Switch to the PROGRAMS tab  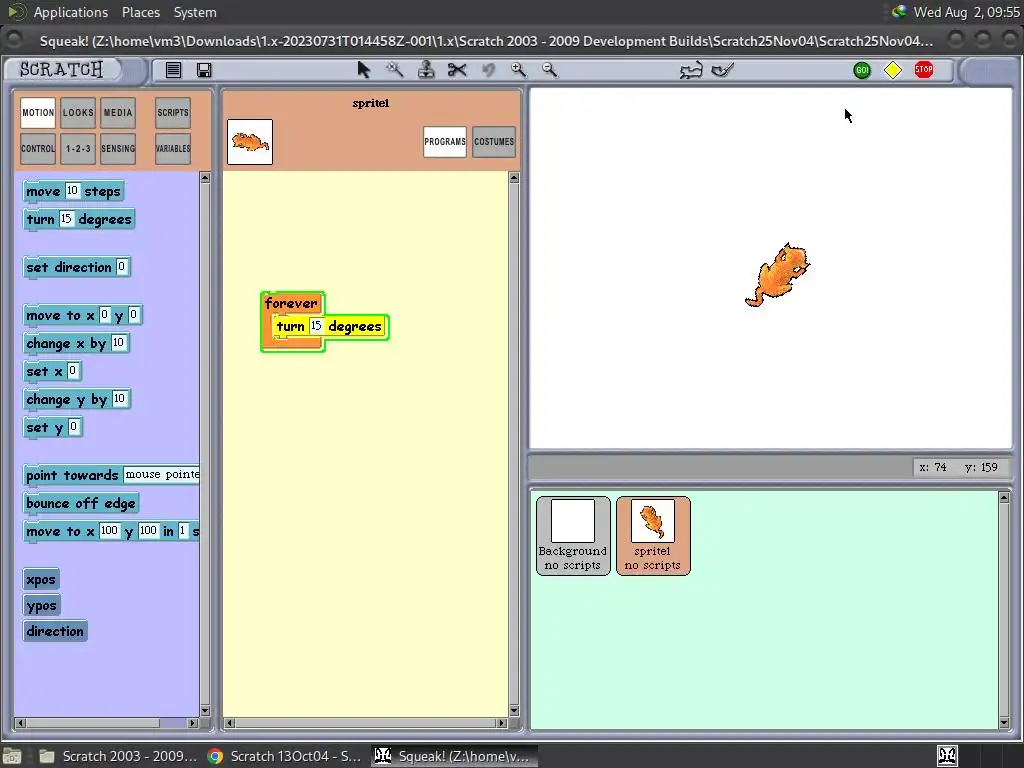coord(445,142)
